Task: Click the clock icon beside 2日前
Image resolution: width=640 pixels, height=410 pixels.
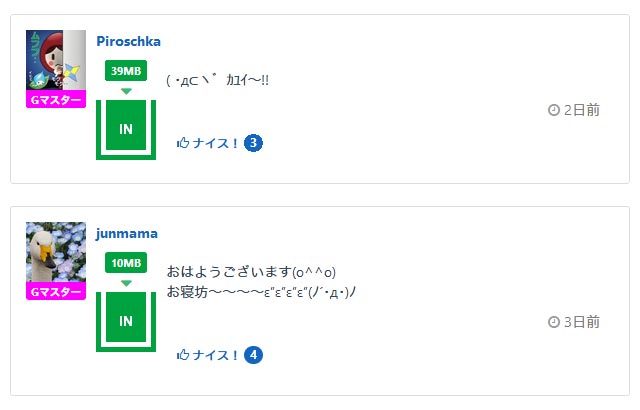Action: 554,110
